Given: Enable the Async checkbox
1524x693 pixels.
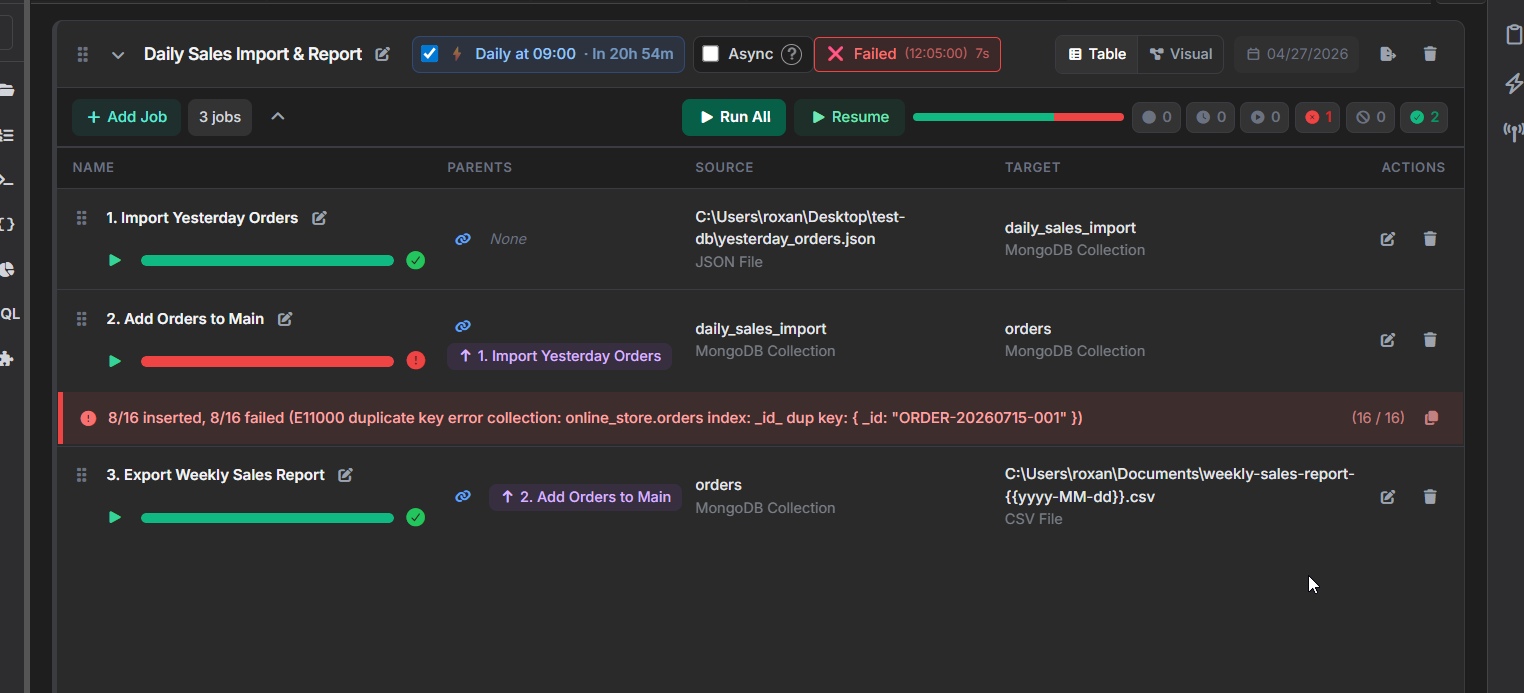Looking at the screenshot, I should point(711,54).
